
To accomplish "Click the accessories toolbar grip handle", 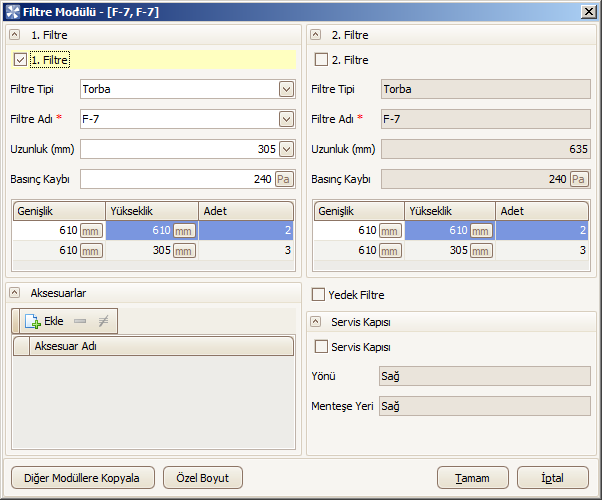I will 16,321.
